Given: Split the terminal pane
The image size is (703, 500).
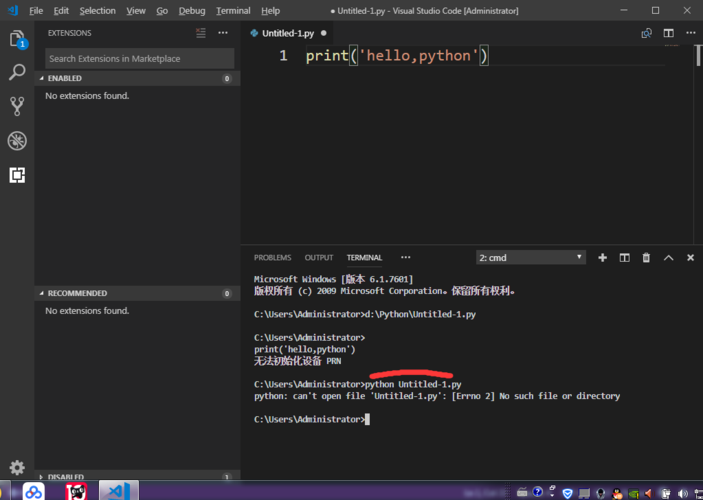Looking at the screenshot, I should (625, 257).
